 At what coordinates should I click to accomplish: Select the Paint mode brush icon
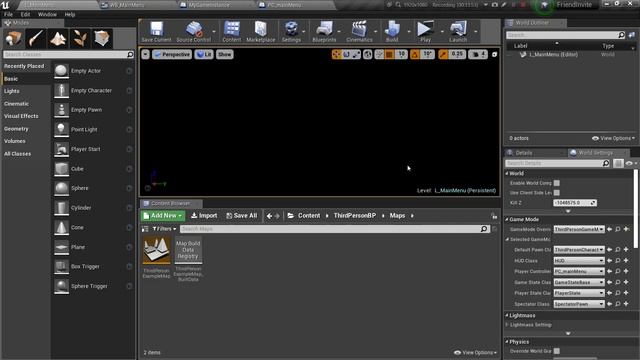coord(36,38)
